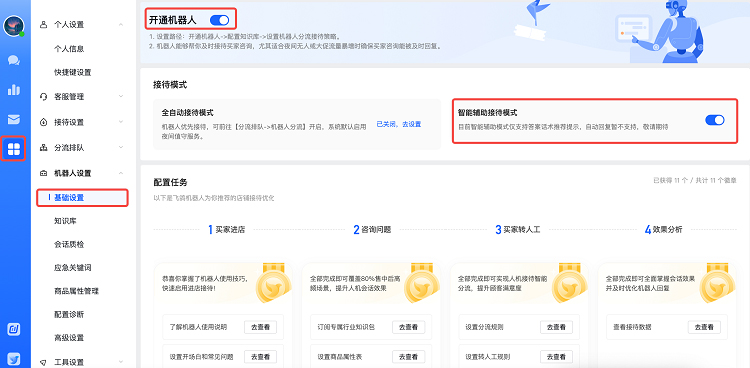Open the chat messages icon in the left rail
The height and width of the screenshot is (368, 750).
14,60
